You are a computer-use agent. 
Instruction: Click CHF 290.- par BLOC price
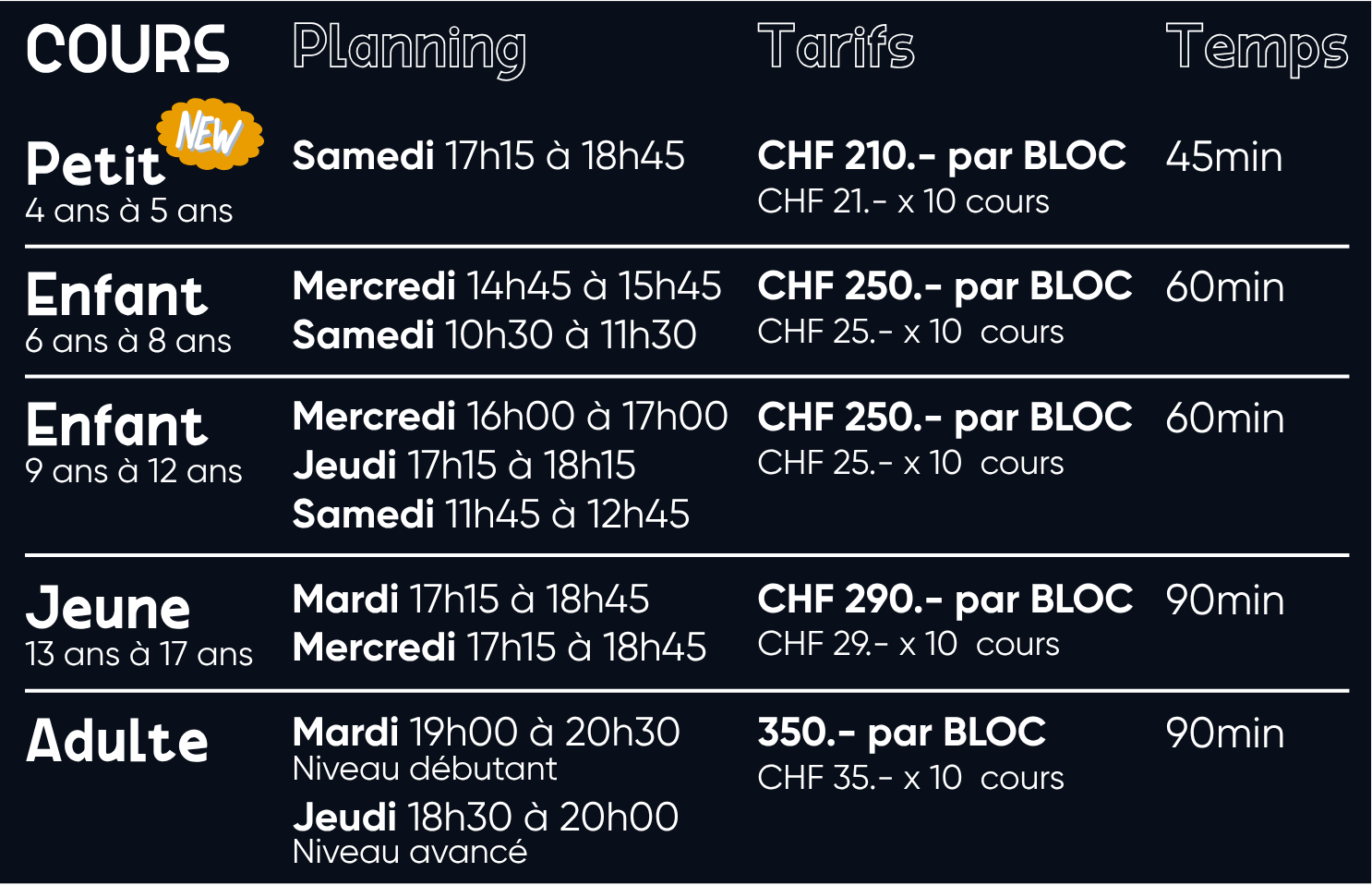coord(945,600)
